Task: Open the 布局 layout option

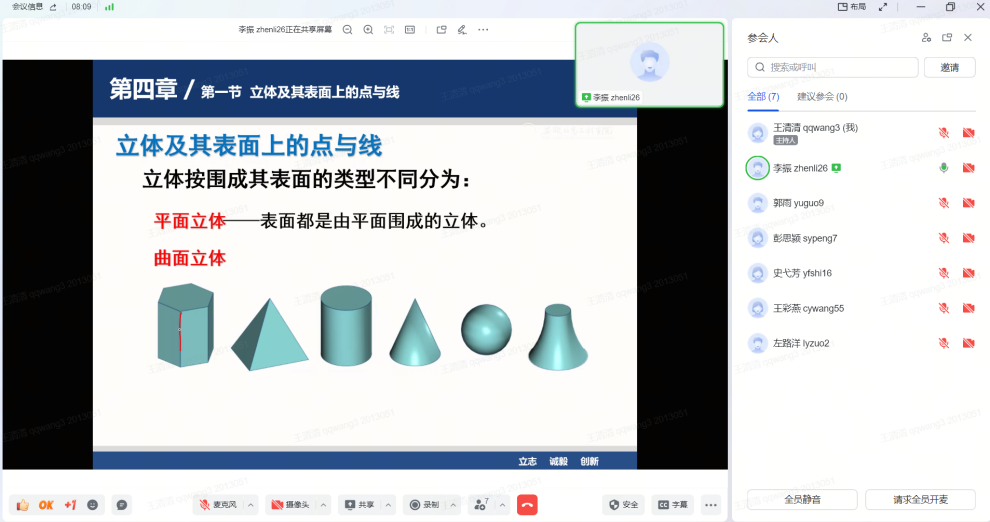Action: pos(852,7)
